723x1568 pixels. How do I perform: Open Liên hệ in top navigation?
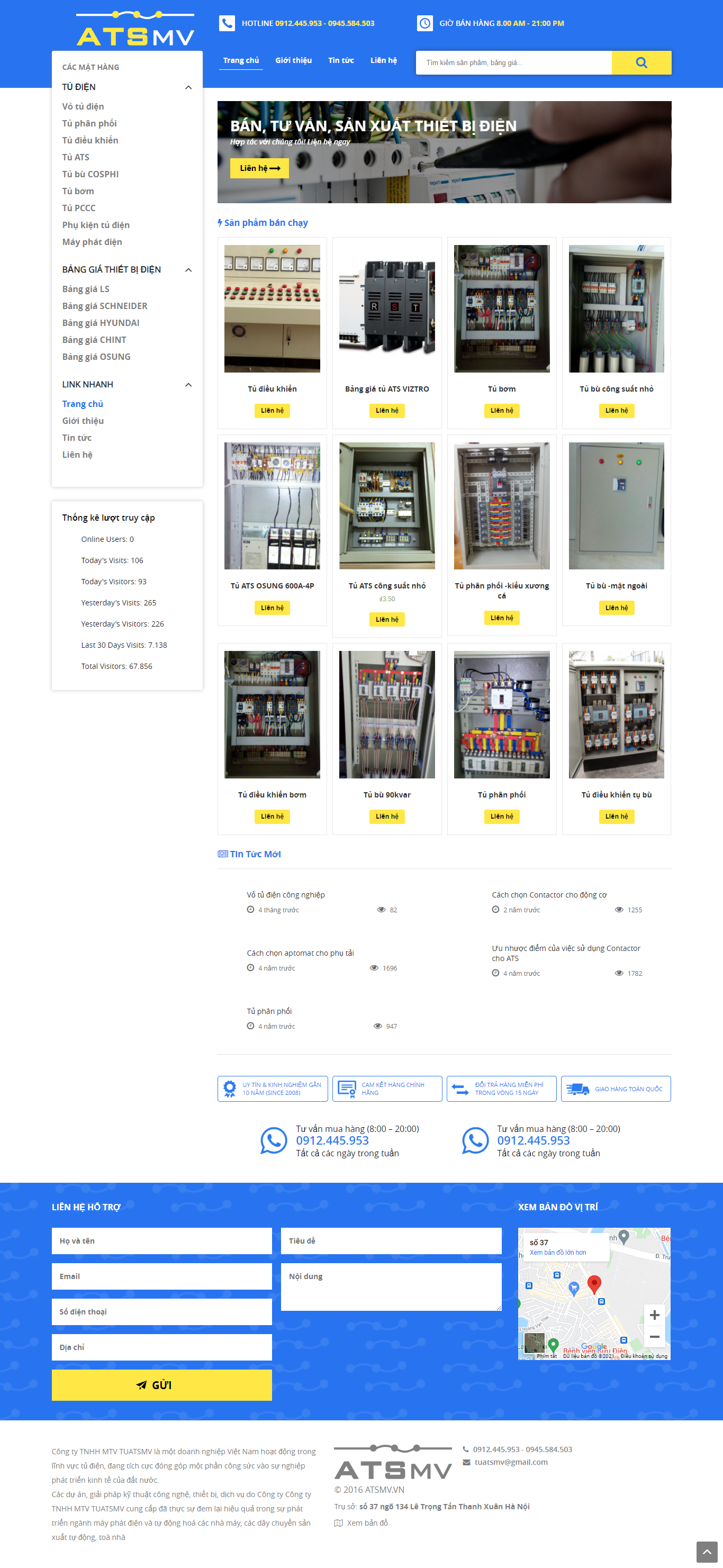pos(383,60)
